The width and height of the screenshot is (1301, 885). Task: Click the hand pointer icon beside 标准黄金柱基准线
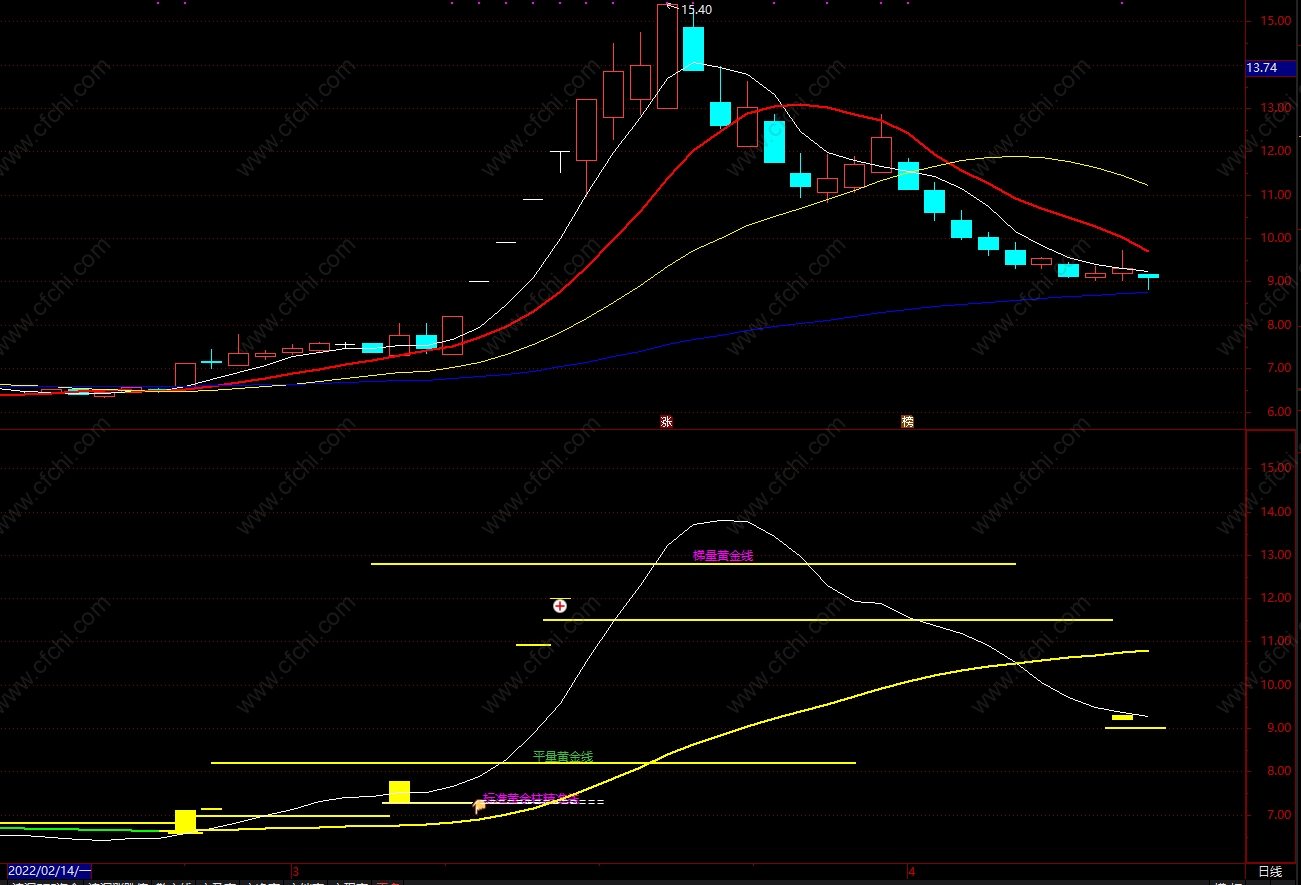pos(479,804)
